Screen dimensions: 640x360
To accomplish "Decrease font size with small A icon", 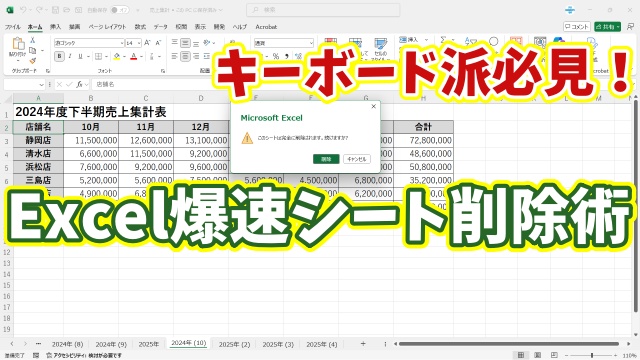I will tap(158, 43).
